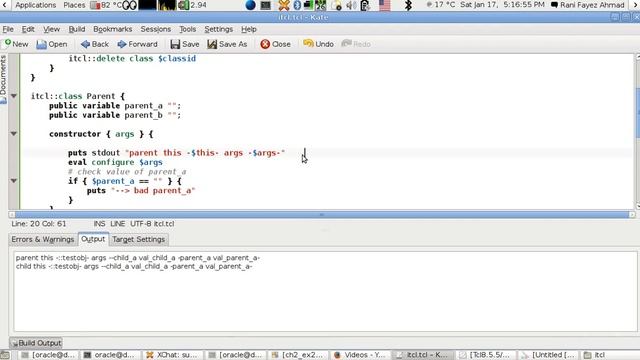The height and width of the screenshot is (360, 640).
Task: Switch to [ch2_ex2... taskbar window
Action: tap(298, 355)
